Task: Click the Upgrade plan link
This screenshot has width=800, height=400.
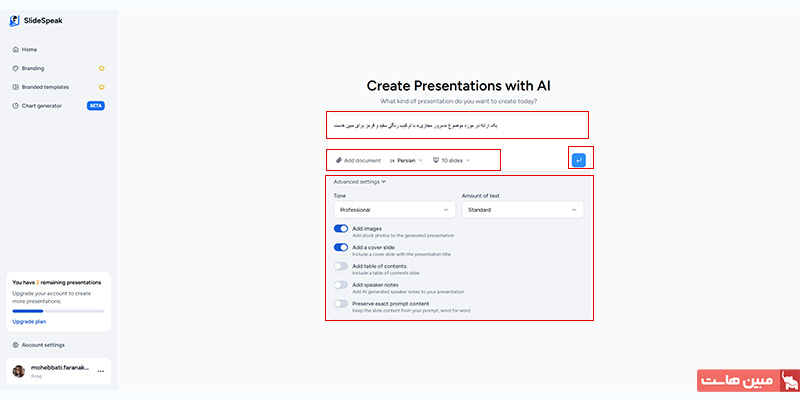Action: tap(30, 321)
